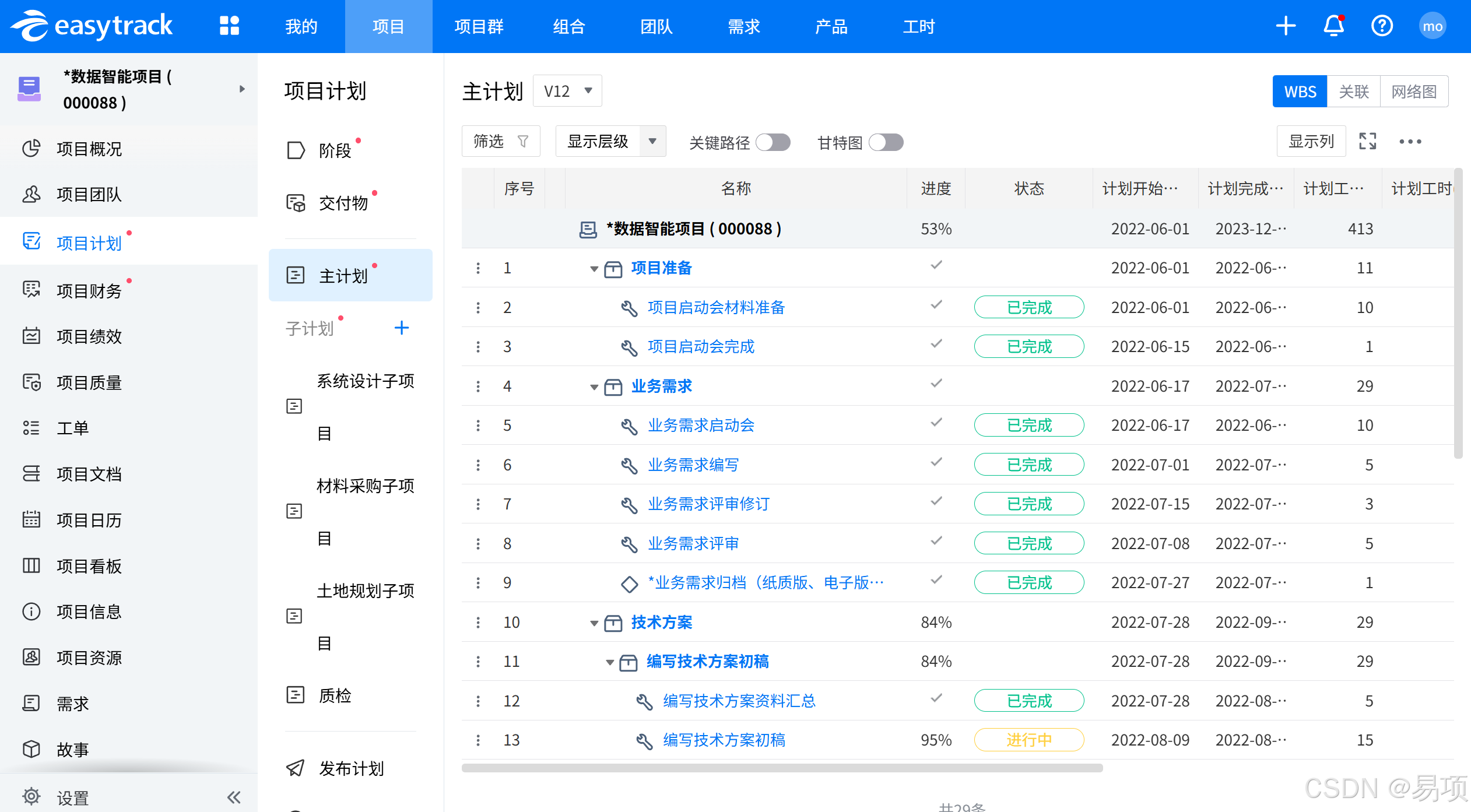Collapse sidebar with double-chevron icon
This screenshot has height=812, width=1471.
(x=234, y=797)
